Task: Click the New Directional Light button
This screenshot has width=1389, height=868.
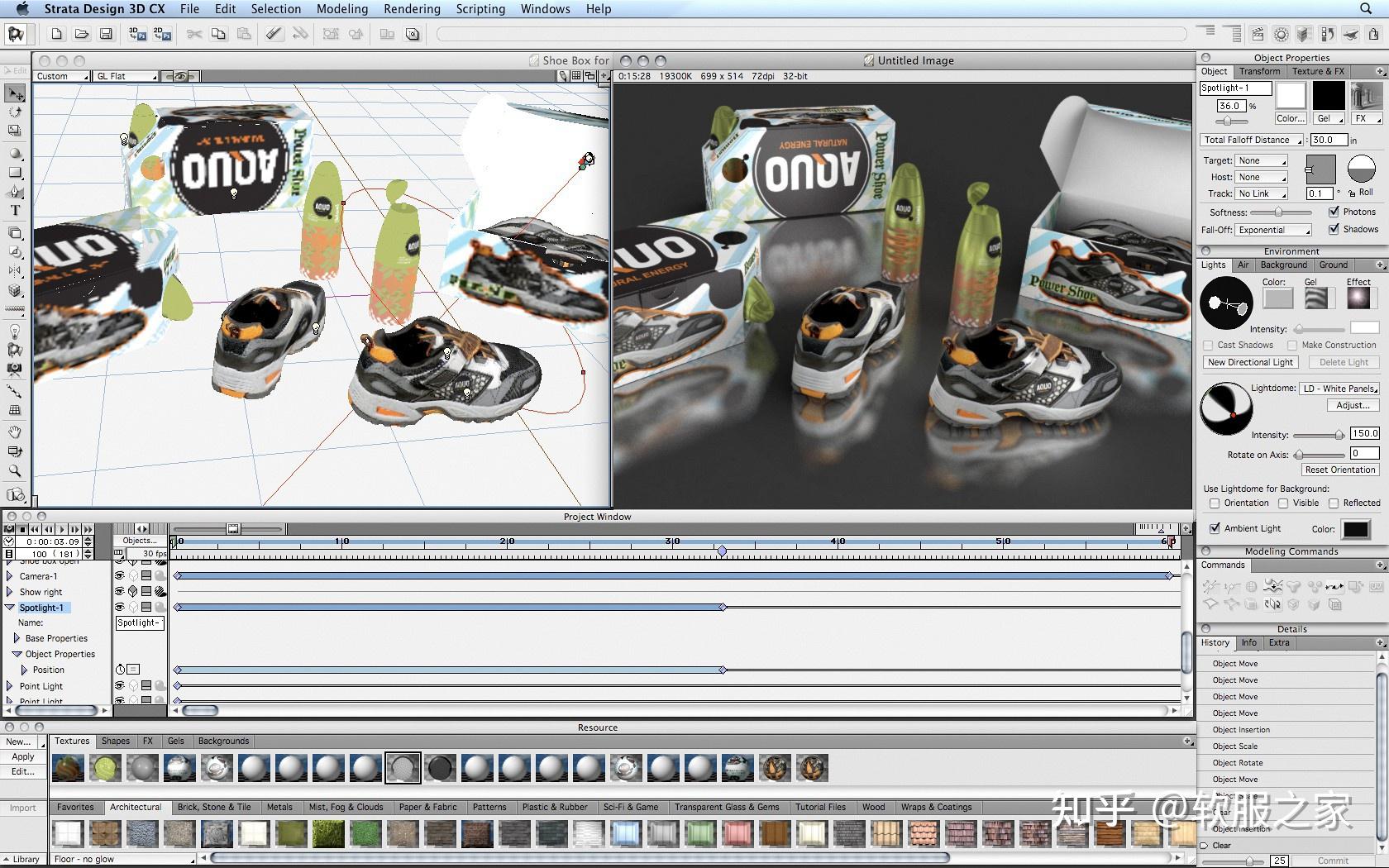Action: pyautogui.click(x=1250, y=362)
